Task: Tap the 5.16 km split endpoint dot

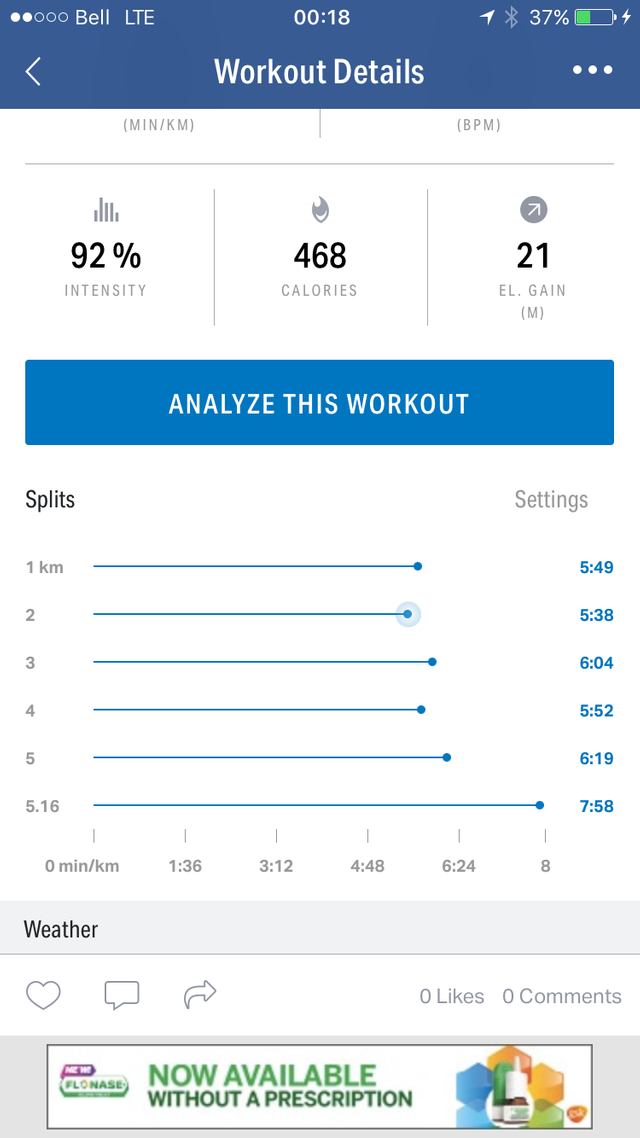Action: click(540, 805)
